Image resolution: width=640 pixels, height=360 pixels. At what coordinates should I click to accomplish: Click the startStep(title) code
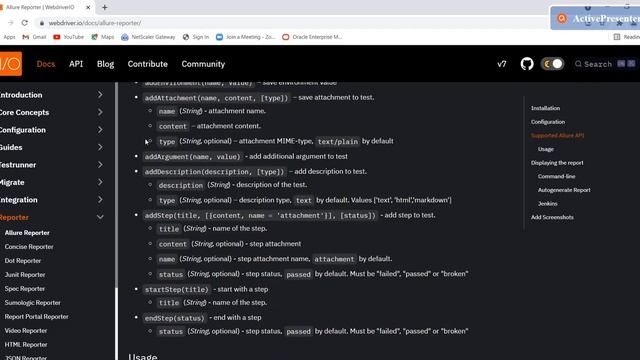pos(177,289)
